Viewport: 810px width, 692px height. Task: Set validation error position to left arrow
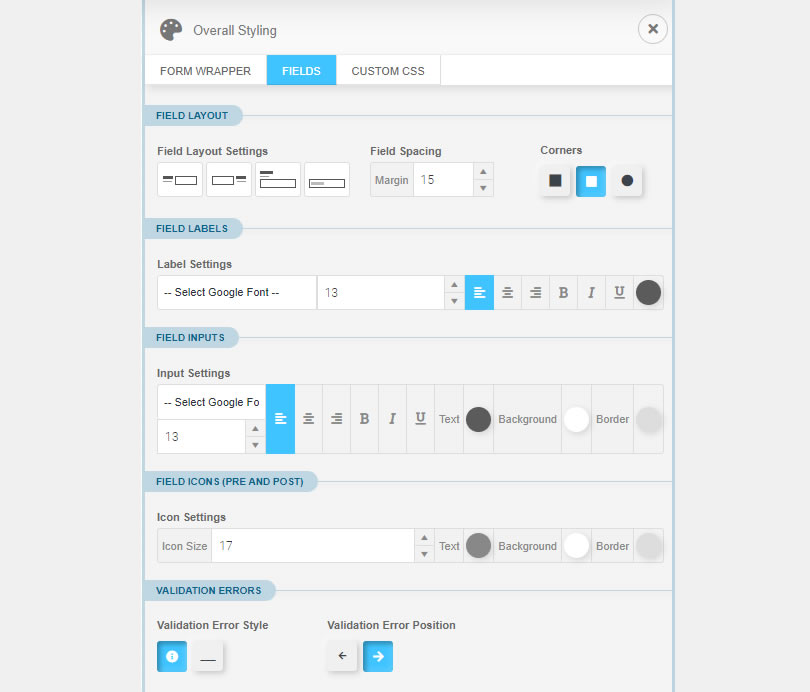[342, 656]
